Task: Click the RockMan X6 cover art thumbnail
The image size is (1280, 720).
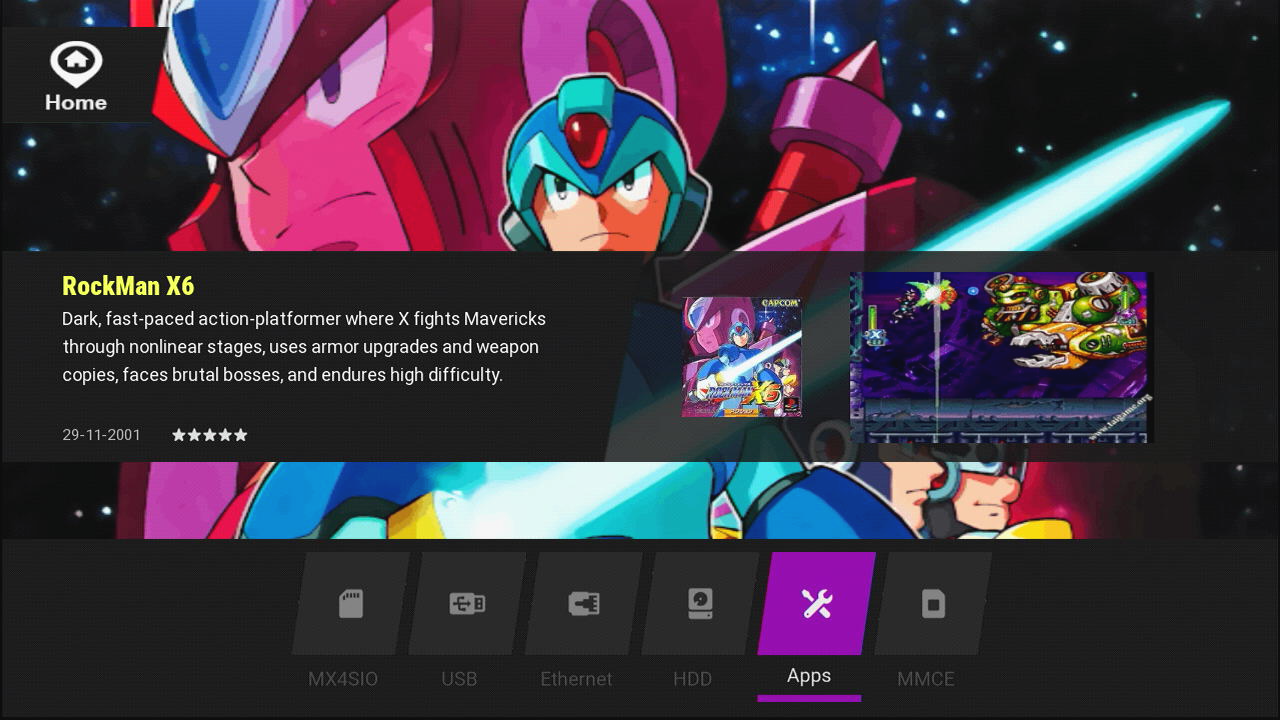Action: (742, 357)
